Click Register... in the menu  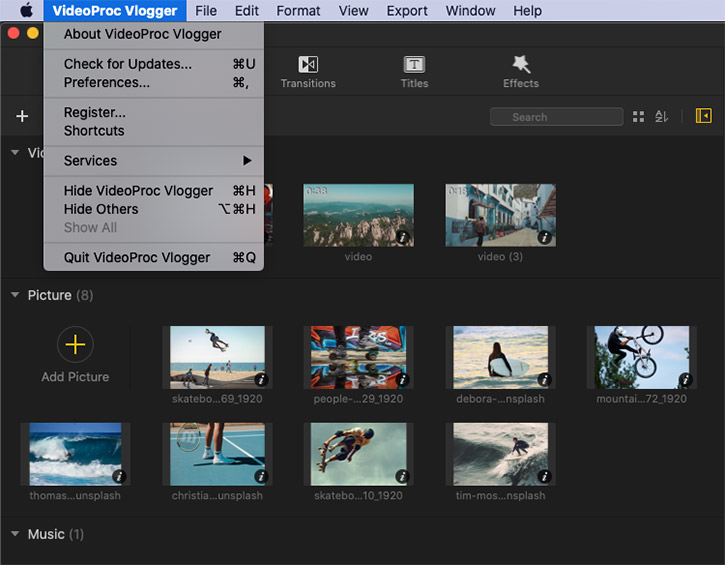click(x=95, y=112)
